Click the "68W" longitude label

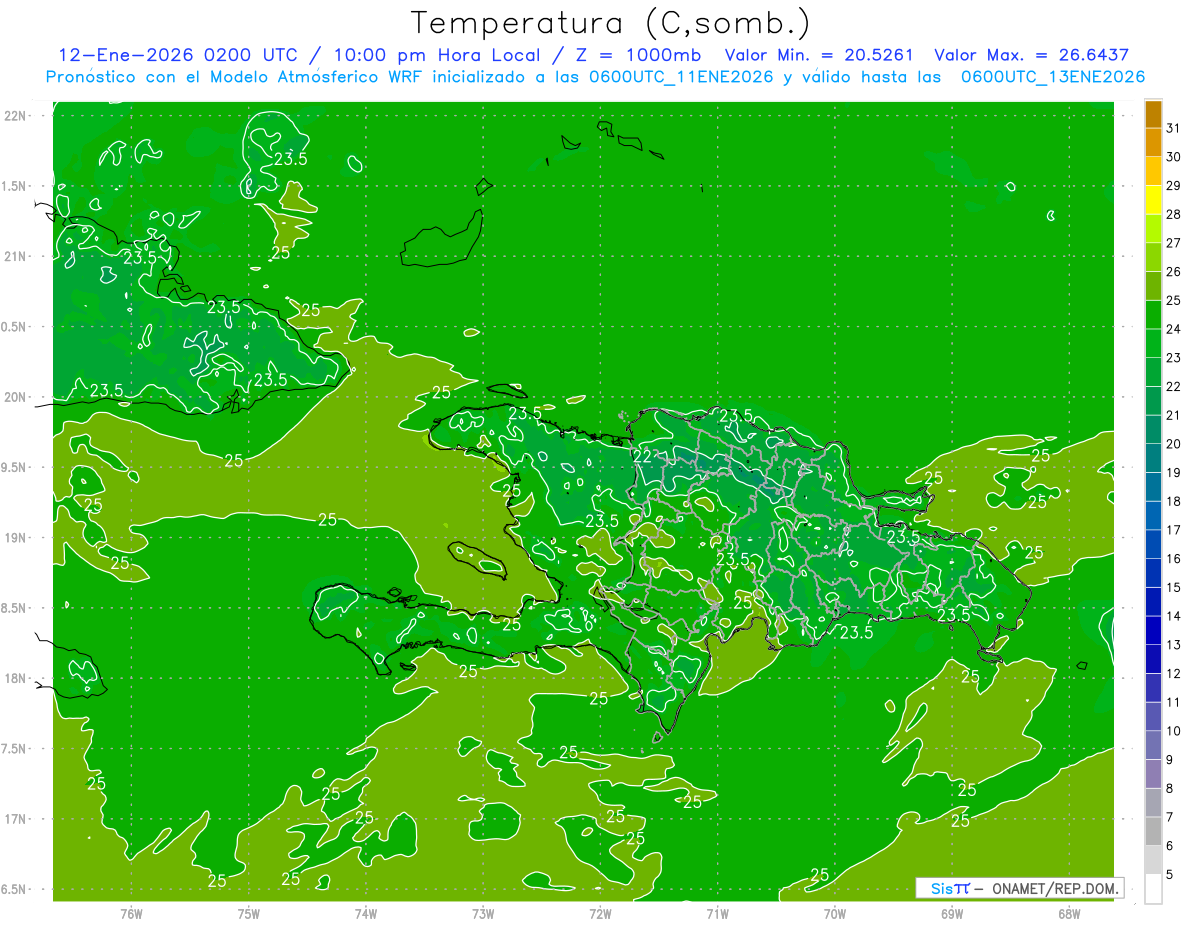(1069, 913)
